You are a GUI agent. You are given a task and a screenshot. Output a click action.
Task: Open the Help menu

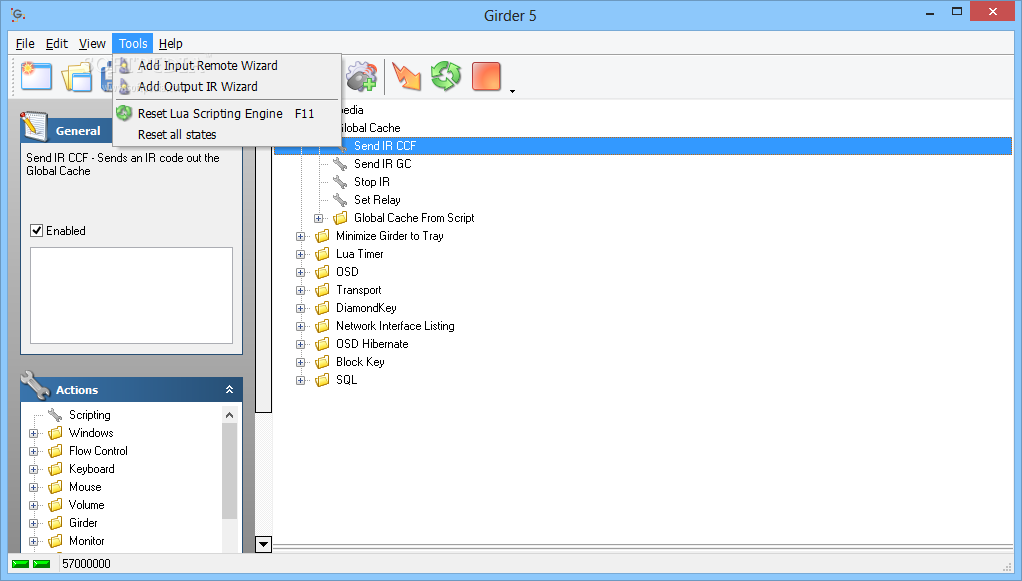[171, 44]
